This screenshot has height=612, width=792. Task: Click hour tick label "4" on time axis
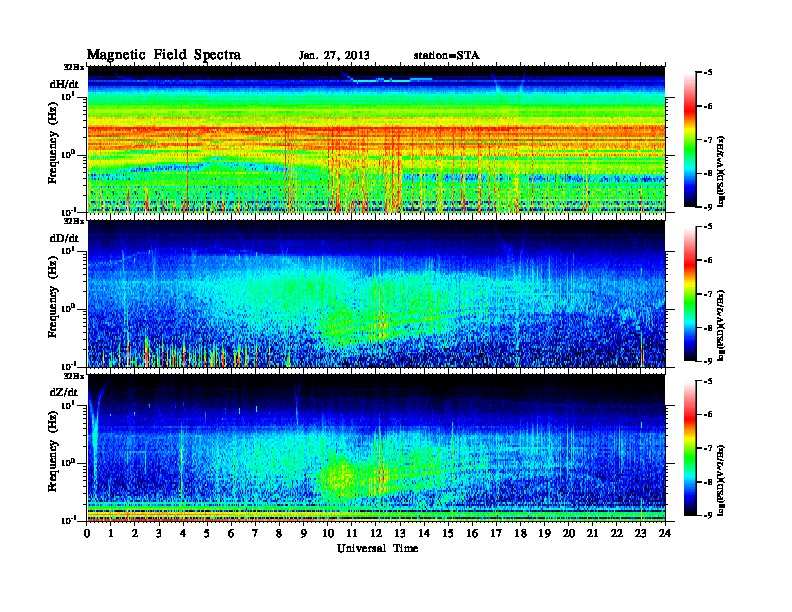(183, 533)
